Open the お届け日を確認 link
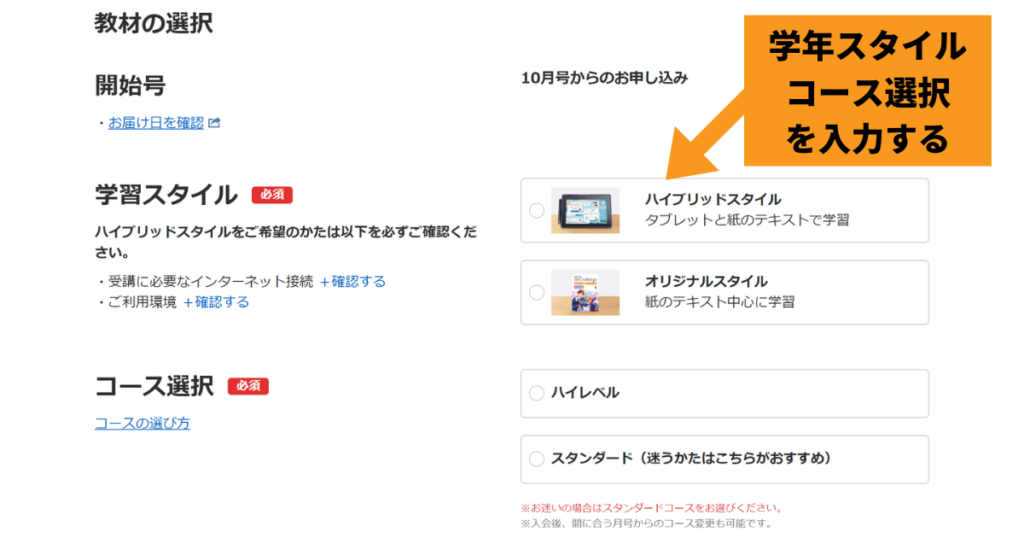 [x=156, y=123]
